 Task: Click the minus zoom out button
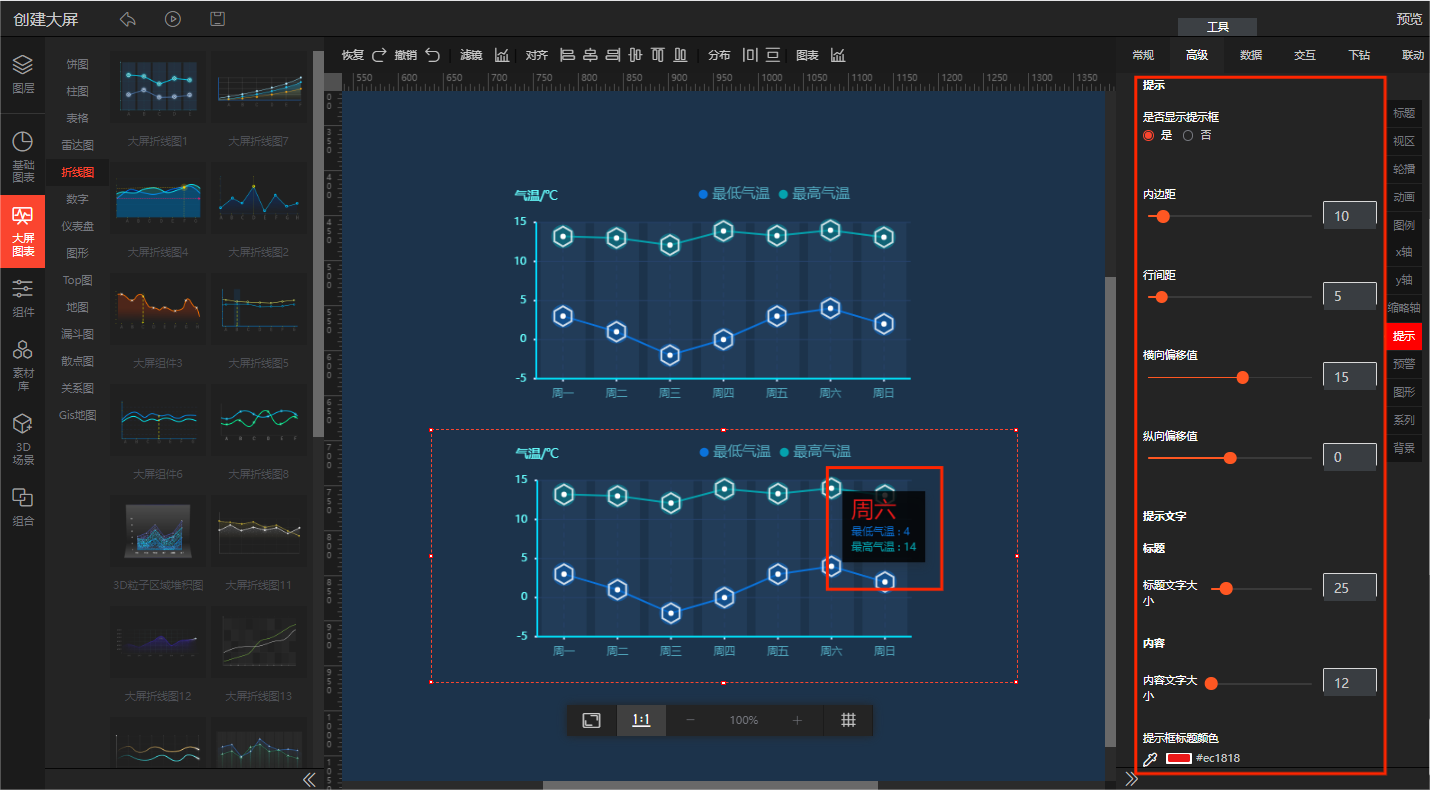pos(690,720)
